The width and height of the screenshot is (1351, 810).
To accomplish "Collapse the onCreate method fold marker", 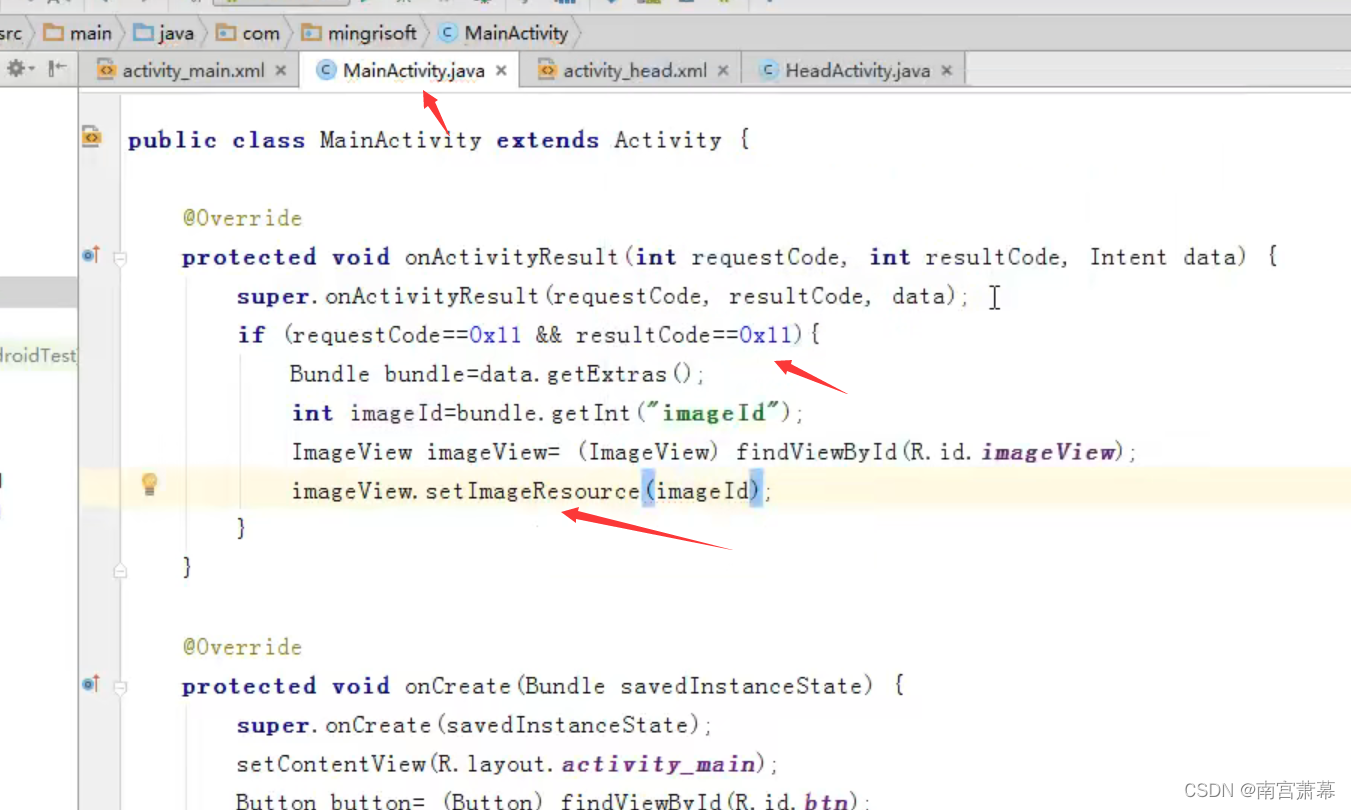I will [x=120, y=687].
